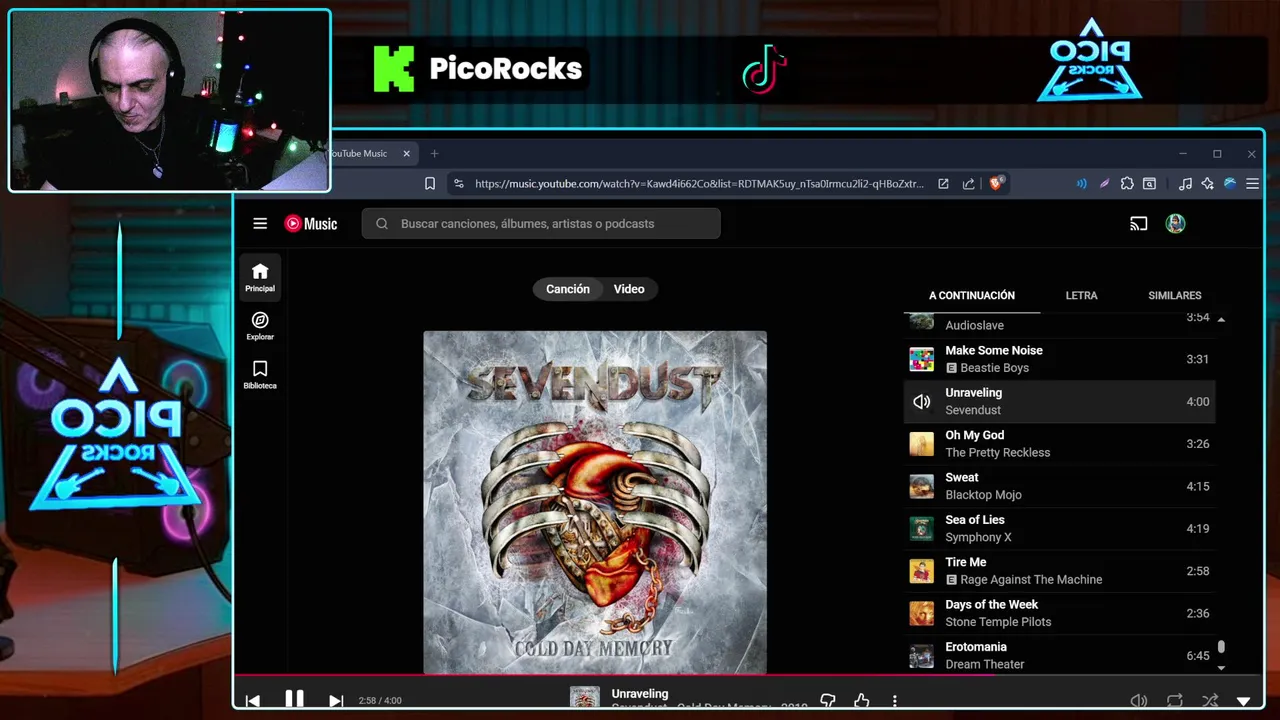Click the cast to device icon
The height and width of the screenshot is (720, 1280).
click(1138, 224)
